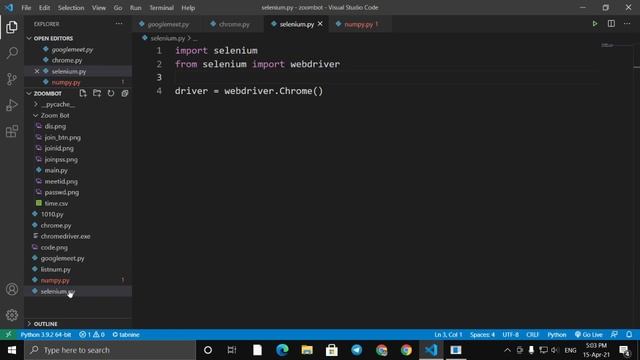
Task: Change UTF-8 file encoding
Action: coord(510,334)
